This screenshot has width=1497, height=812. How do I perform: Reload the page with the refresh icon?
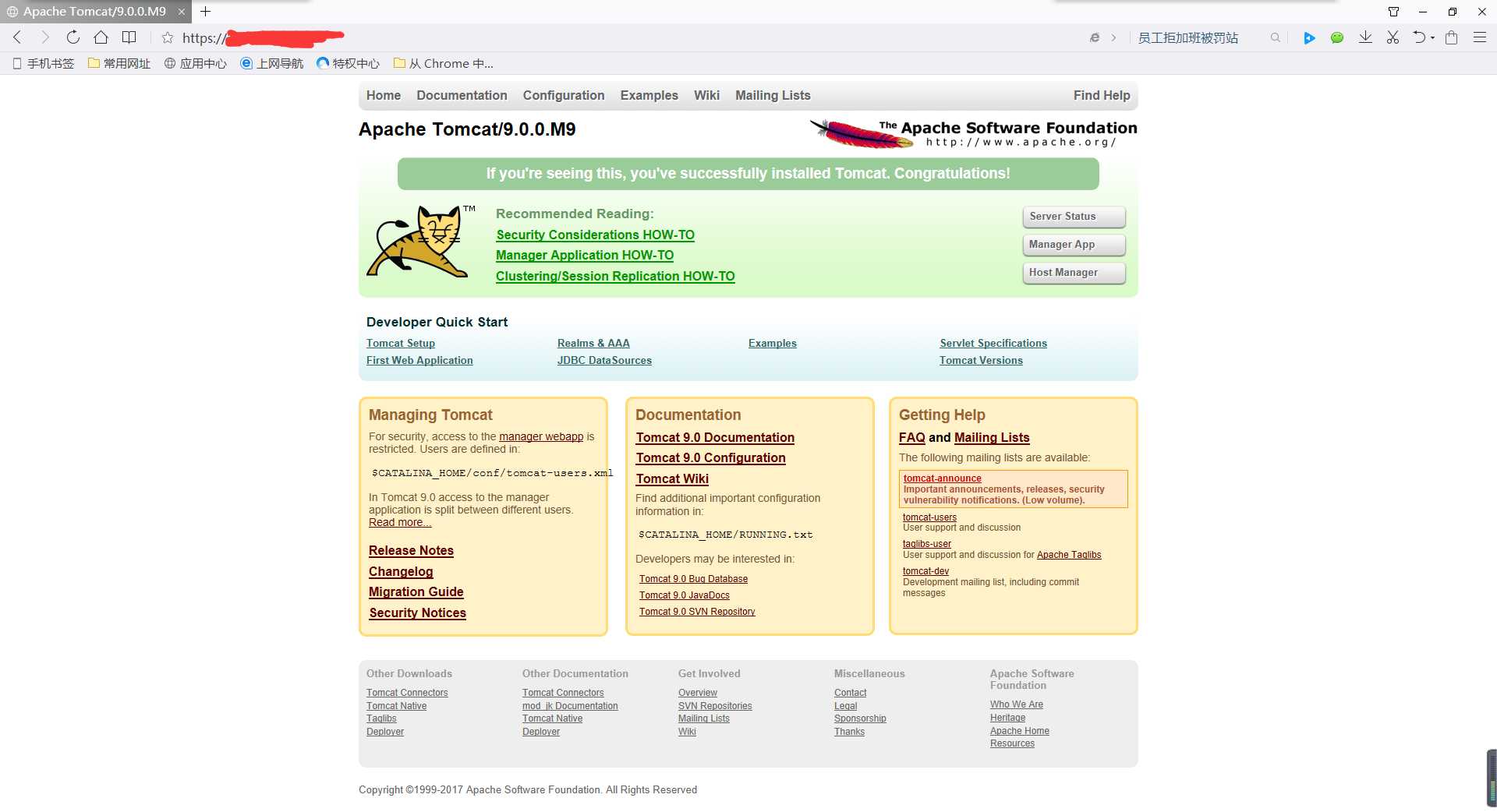point(73,37)
